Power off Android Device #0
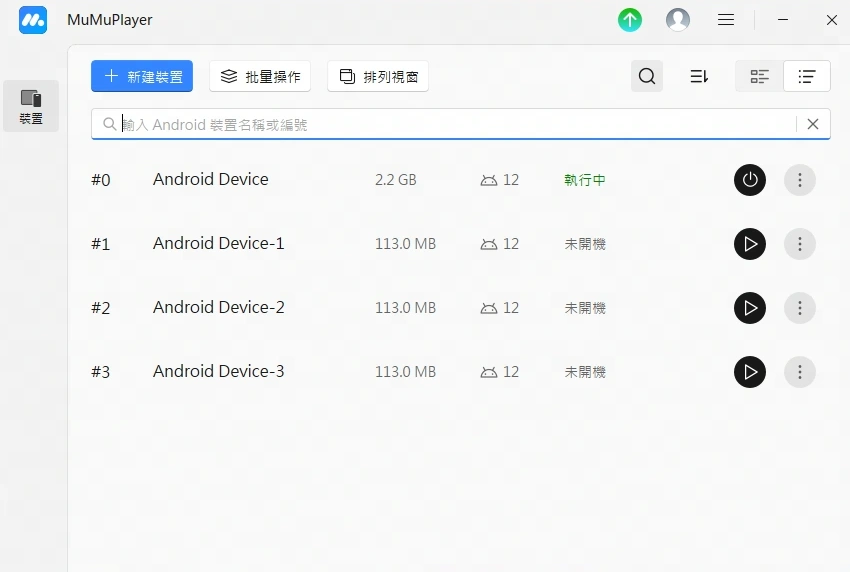The image size is (850, 572). (x=750, y=179)
